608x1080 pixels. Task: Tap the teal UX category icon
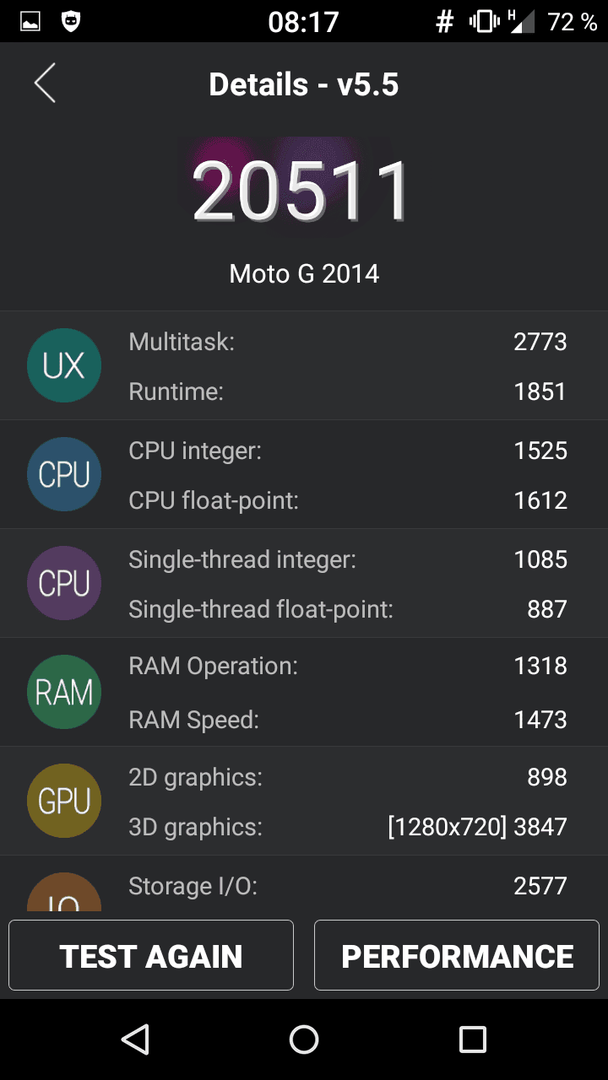pos(64,366)
